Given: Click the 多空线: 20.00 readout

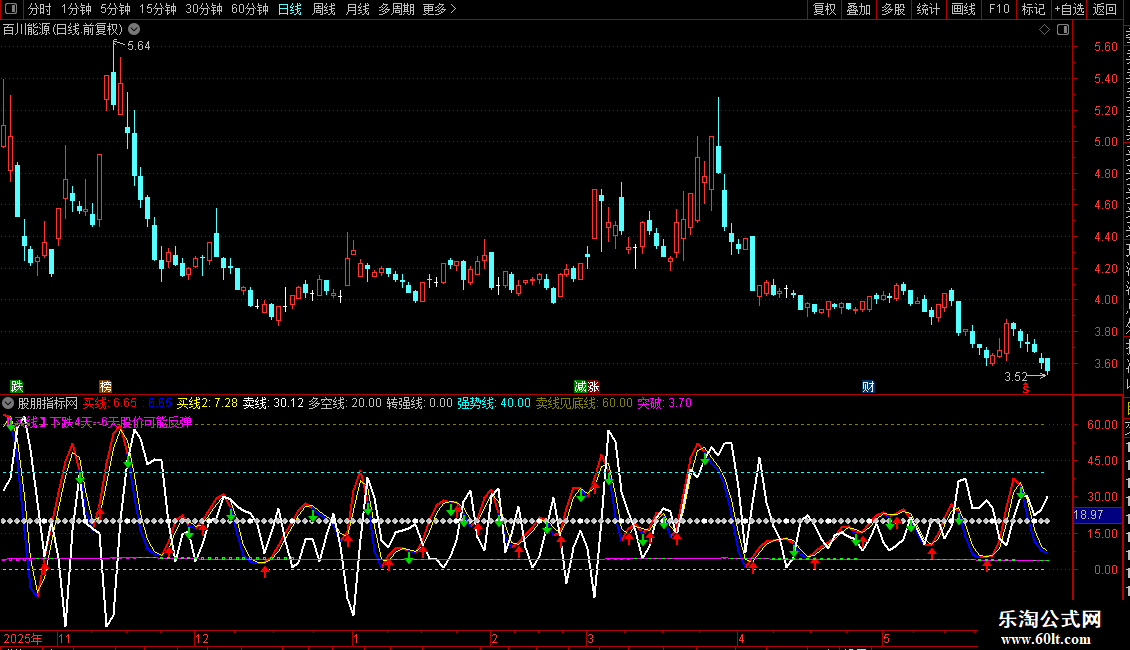Looking at the screenshot, I should (x=345, y=404).
